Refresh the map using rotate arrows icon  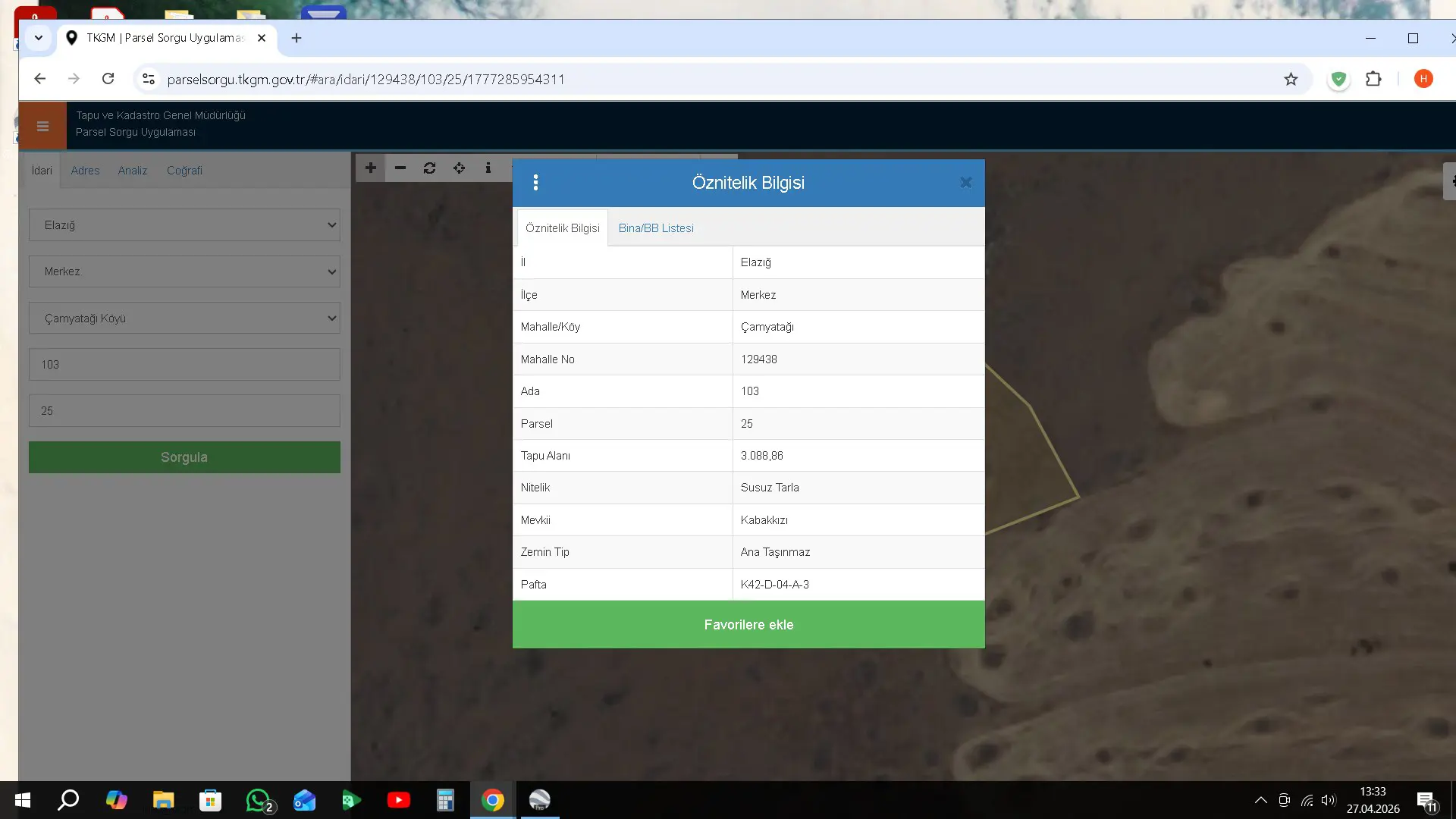point(429,168)
